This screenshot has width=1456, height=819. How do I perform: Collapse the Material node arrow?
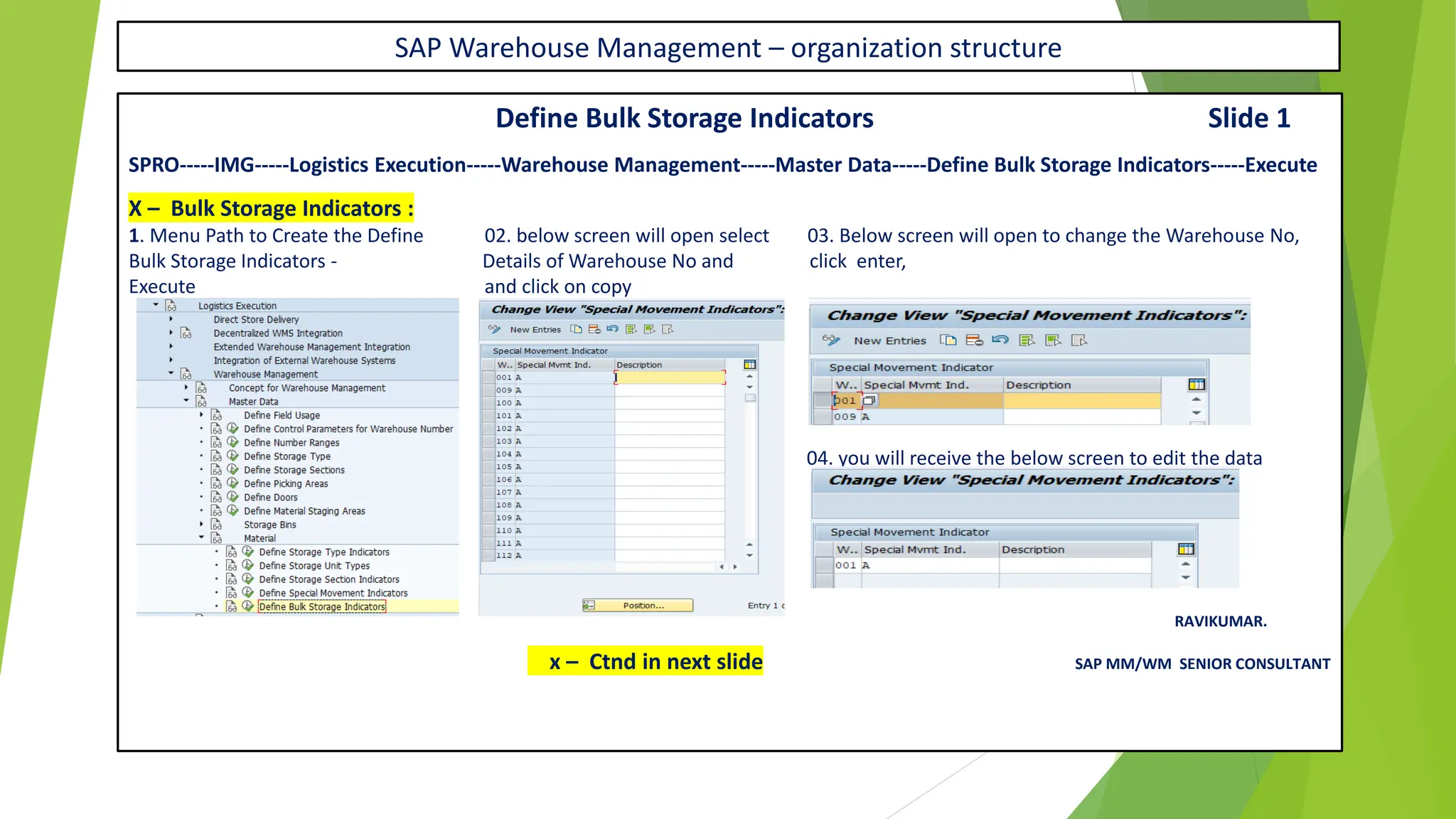(x=201, y=537)
